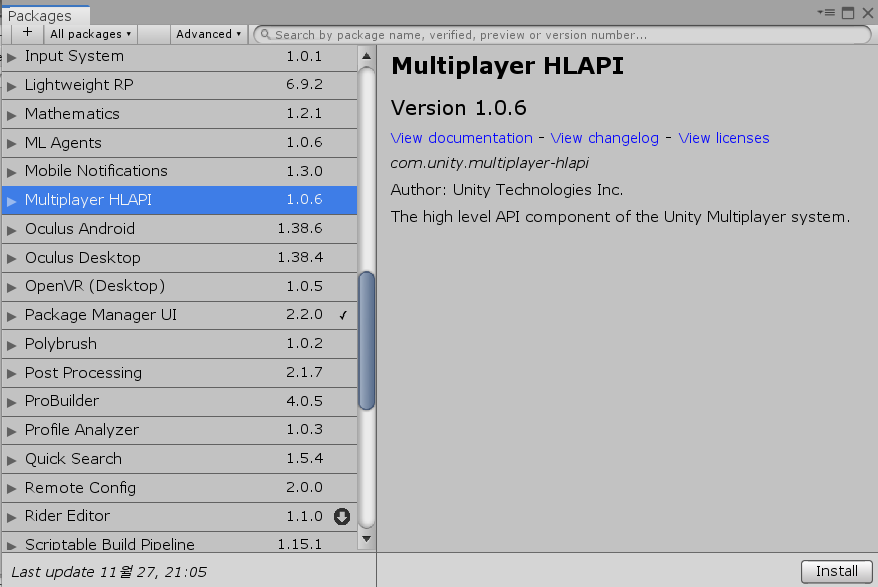Click the search magnifier icon
The height and width of the screenshot is (587, 878).
[x=265, y=35]
